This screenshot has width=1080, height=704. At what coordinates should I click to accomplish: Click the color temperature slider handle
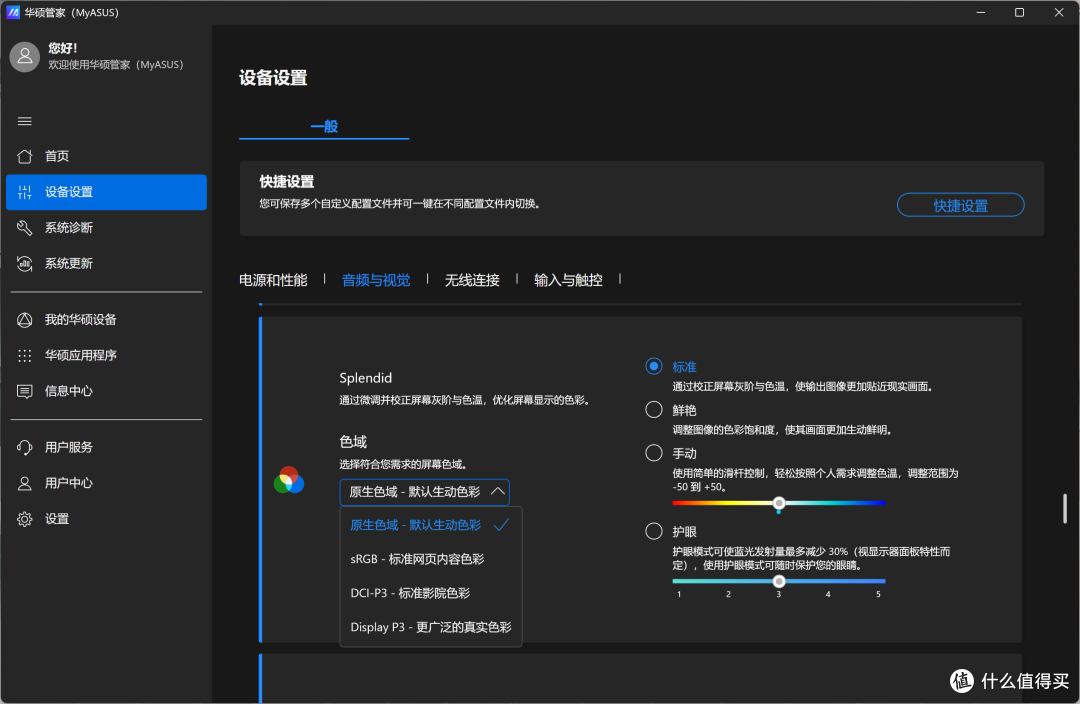(x=779, y=503)
